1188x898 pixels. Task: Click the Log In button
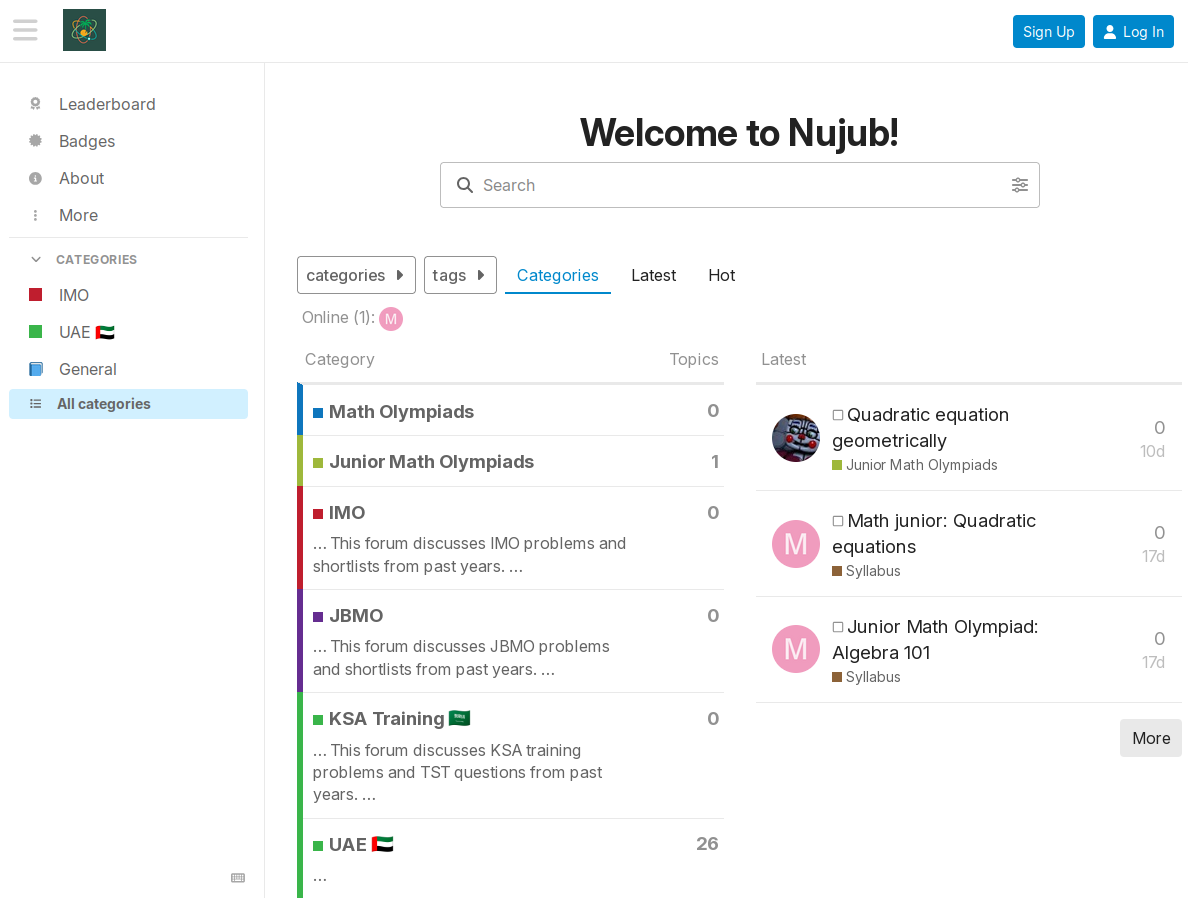(x=1133, y=32)
